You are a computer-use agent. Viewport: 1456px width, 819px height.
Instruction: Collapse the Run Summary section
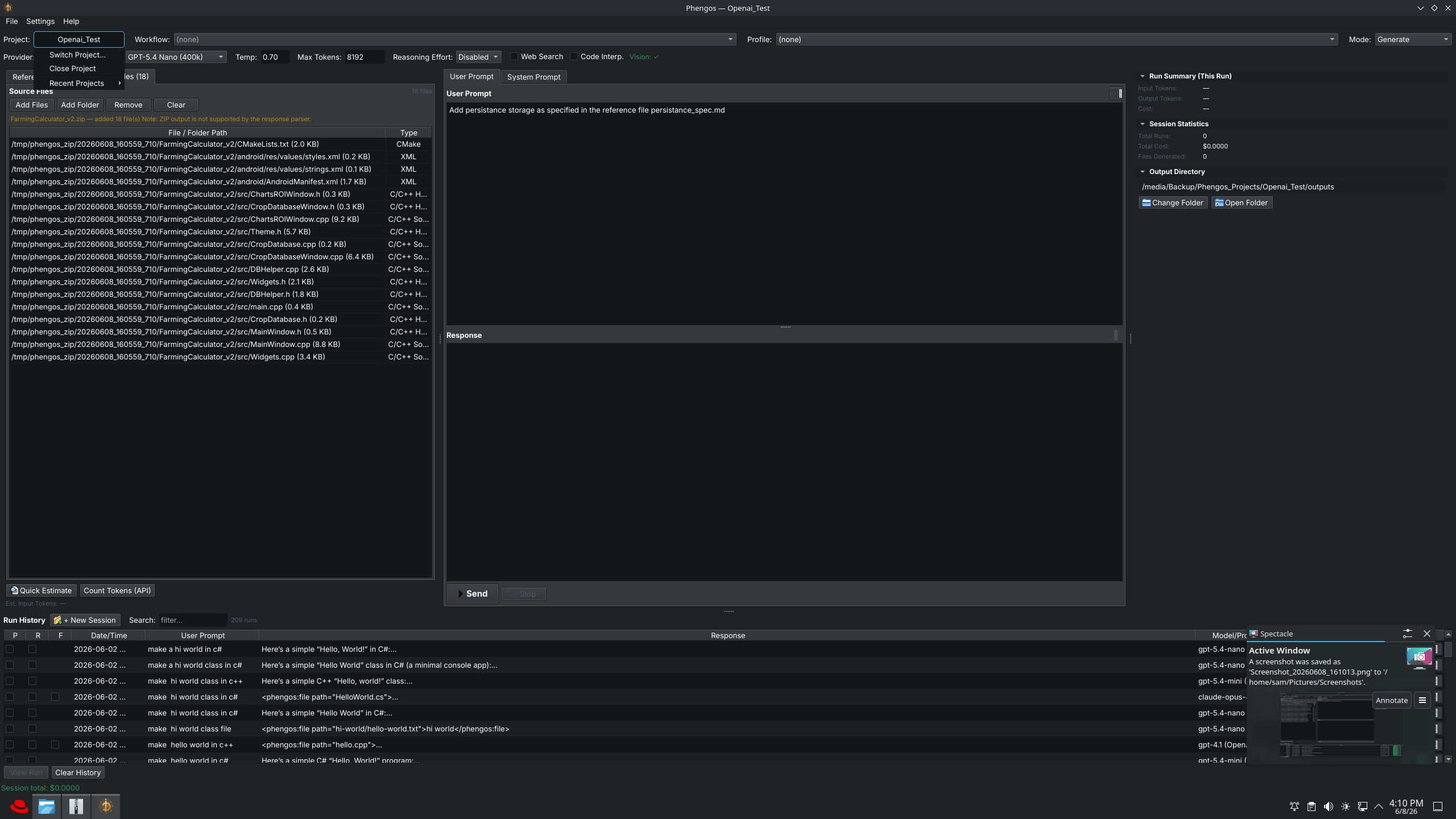click(1142, 76)
